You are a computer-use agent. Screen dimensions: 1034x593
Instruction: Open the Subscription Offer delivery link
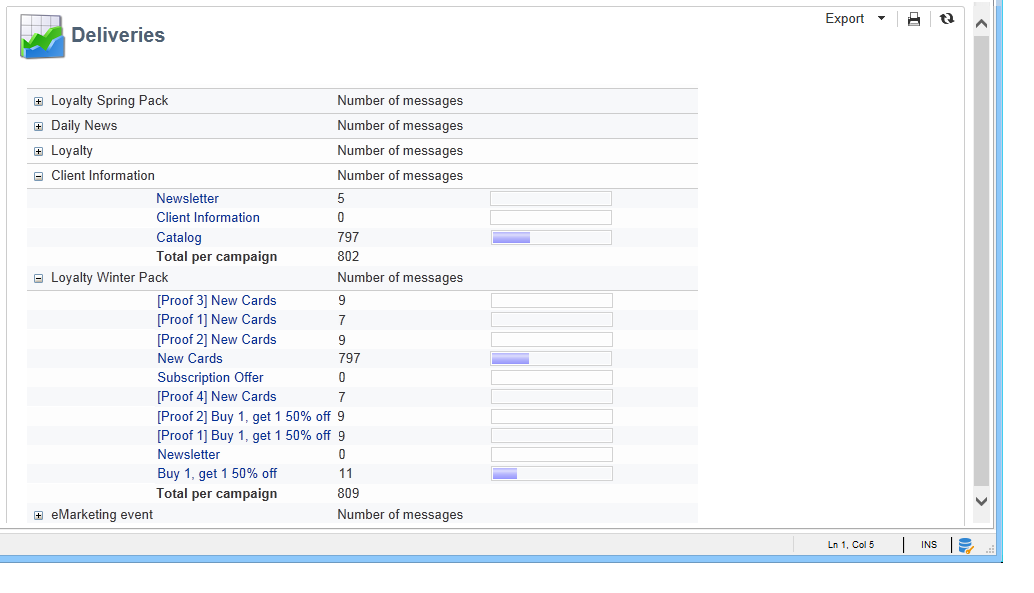pos(210,377)
